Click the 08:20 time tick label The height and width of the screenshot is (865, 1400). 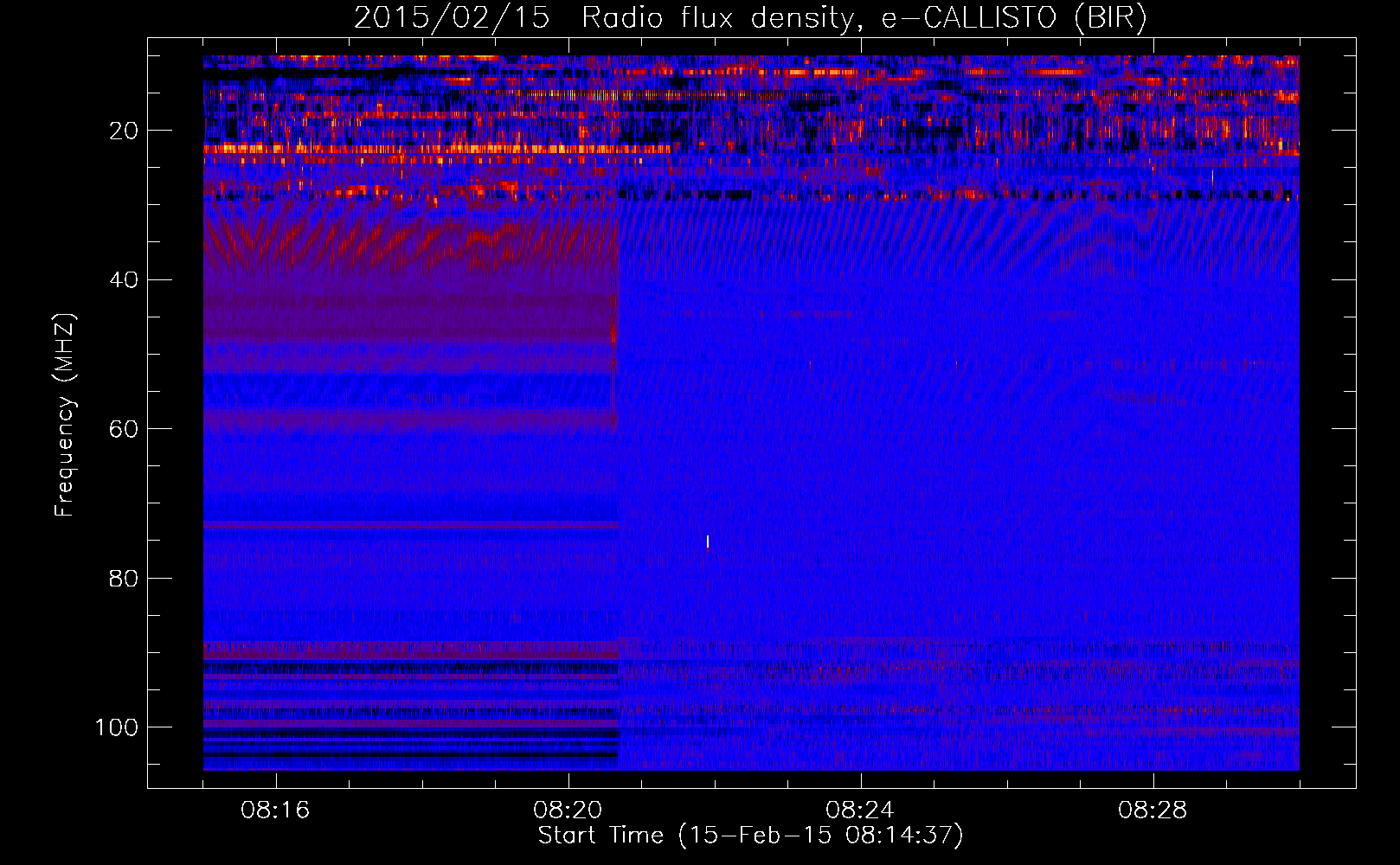tap(568, 811)
